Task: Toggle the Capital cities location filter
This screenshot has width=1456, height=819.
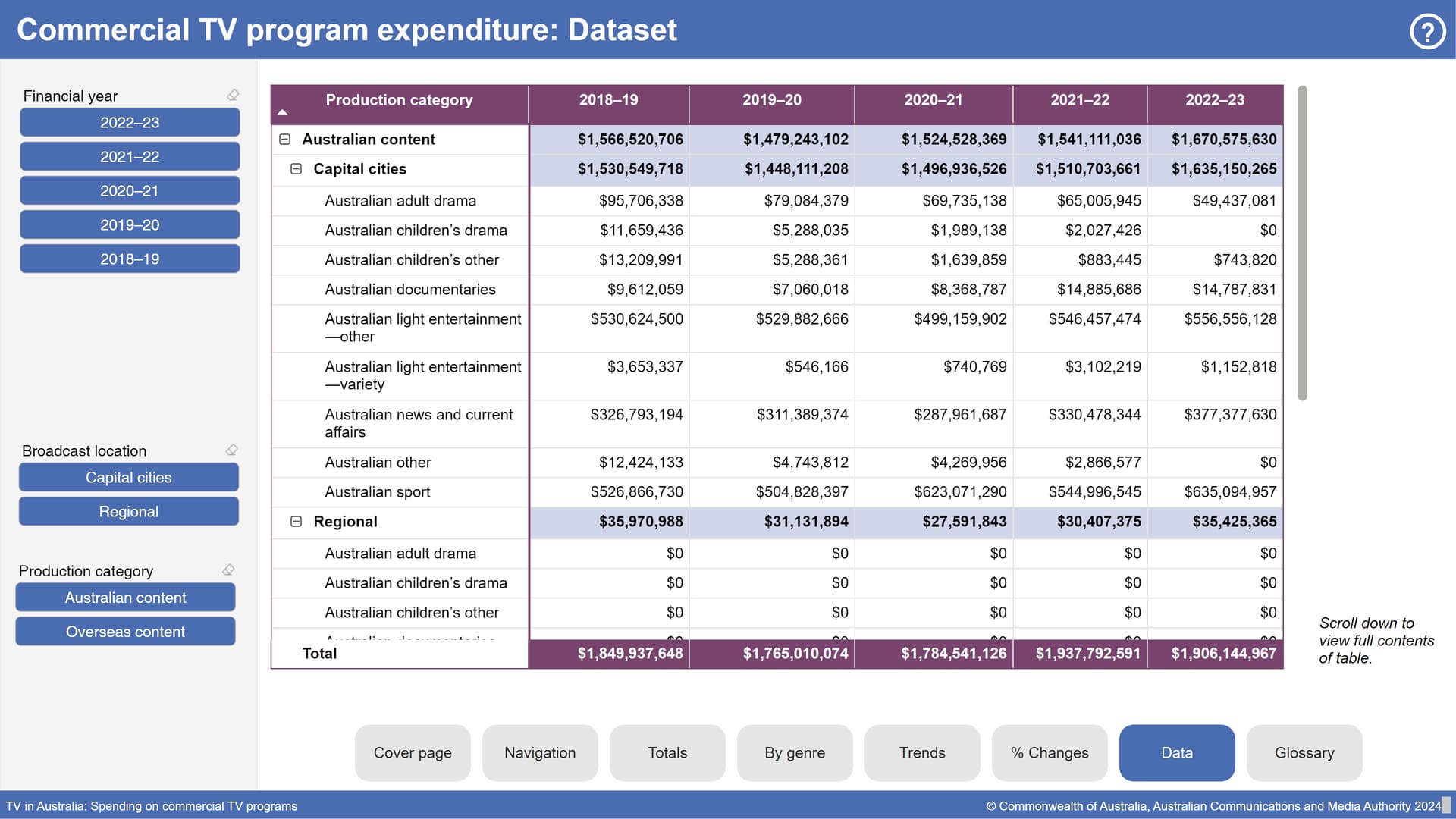Action: pyautogui.click(x=129, y=478)
